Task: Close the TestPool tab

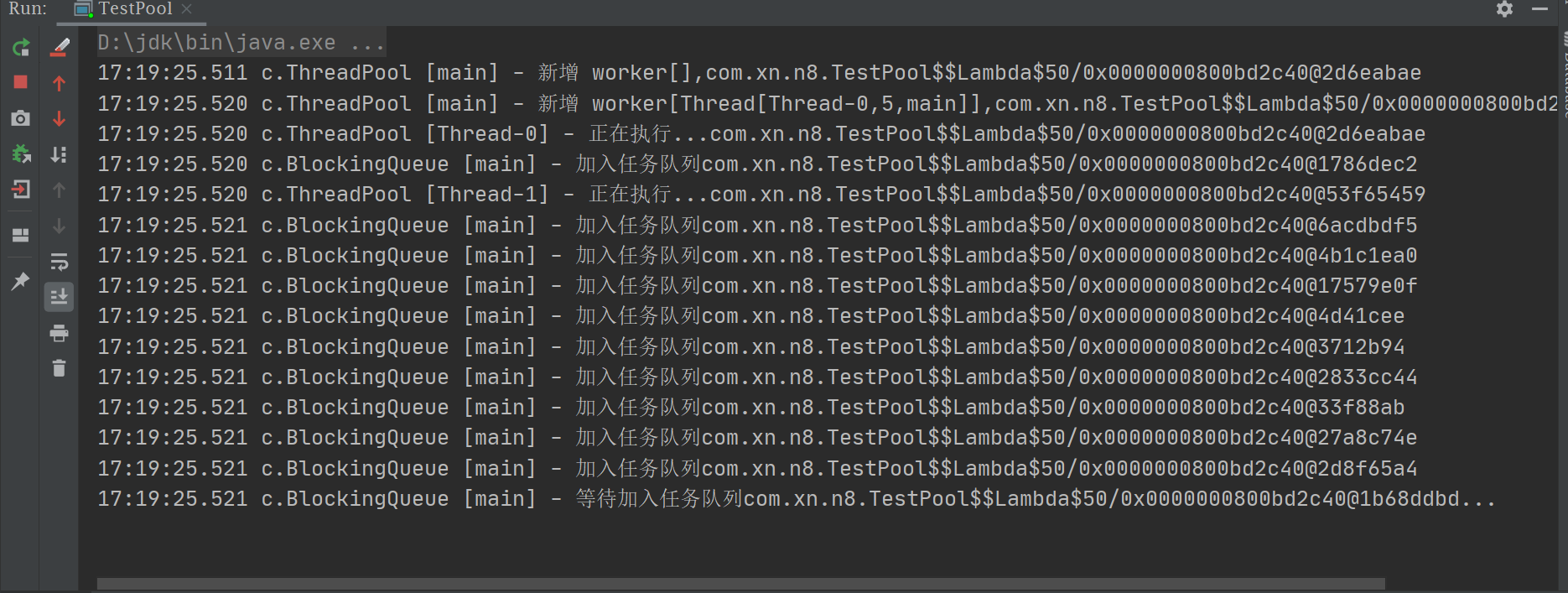Action: point(187,9)
